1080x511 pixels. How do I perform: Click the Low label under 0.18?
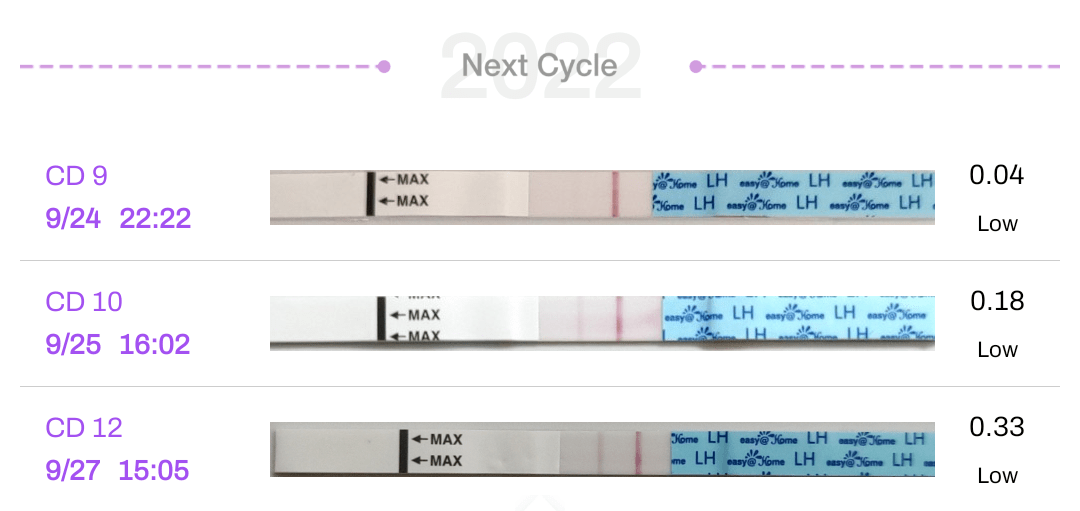point(996,350)
